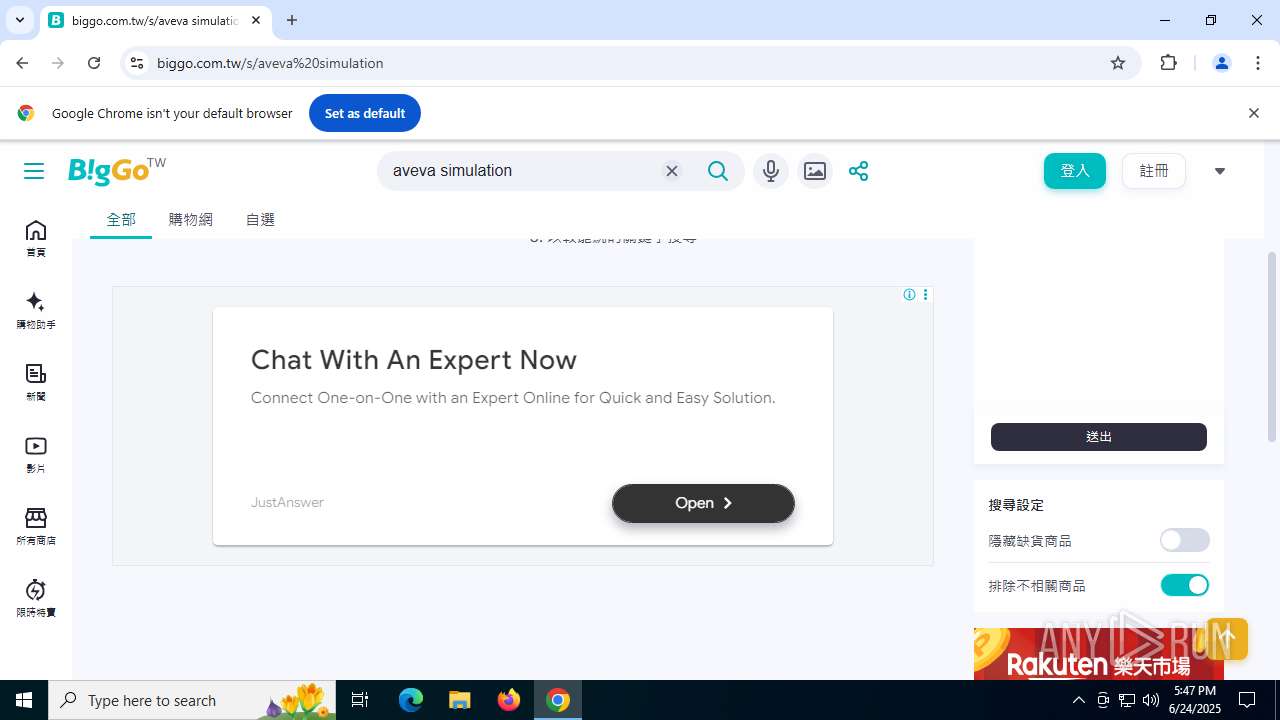This screenshot has width=1280, height=720.
Task: Click the volume icon in system tray
Action: pos(1151,700)
